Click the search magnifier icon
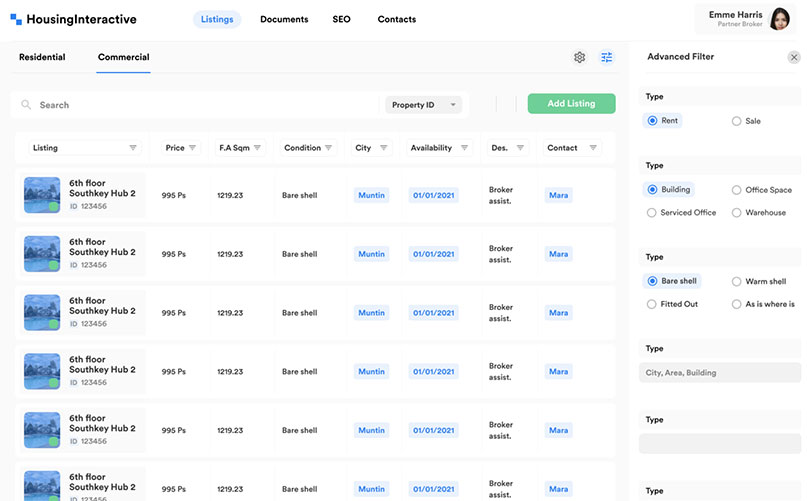Image resolution: width=807 pixels, height=501 pixels. pyautogui.click(x=26, y=105)
